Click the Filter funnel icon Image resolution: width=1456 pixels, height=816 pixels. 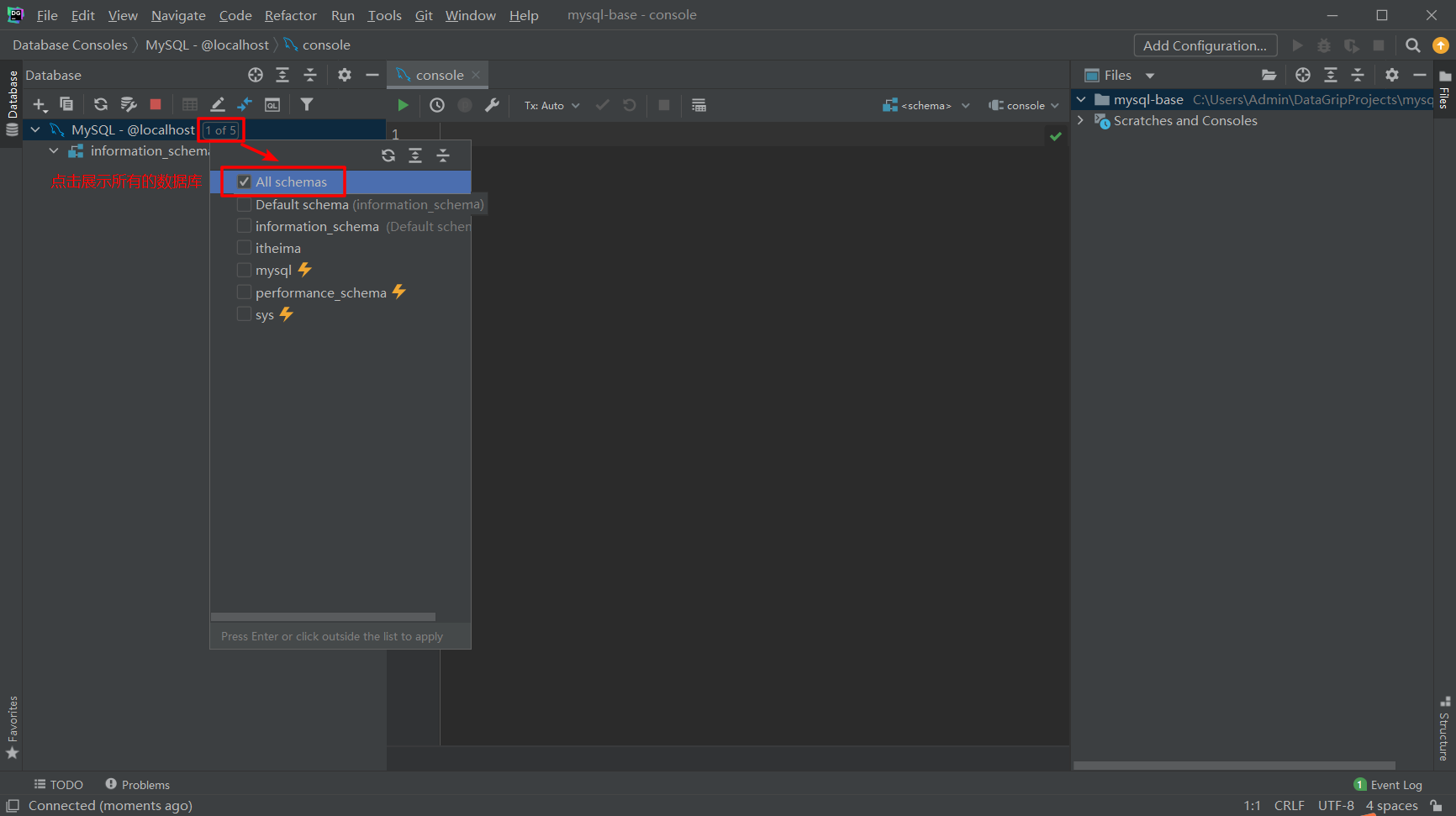[x=307, y=104]
